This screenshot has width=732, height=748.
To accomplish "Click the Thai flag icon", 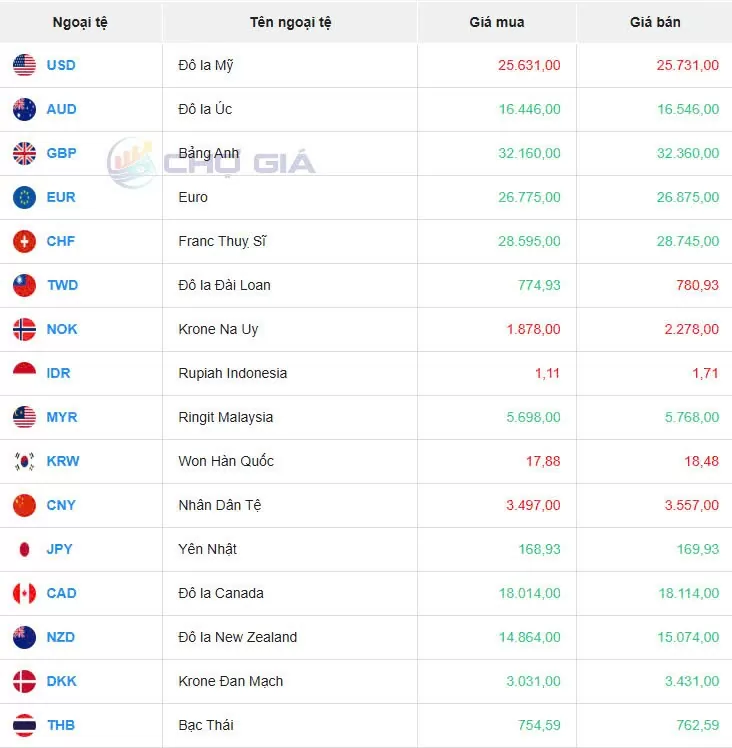I will tap(25, 726).
